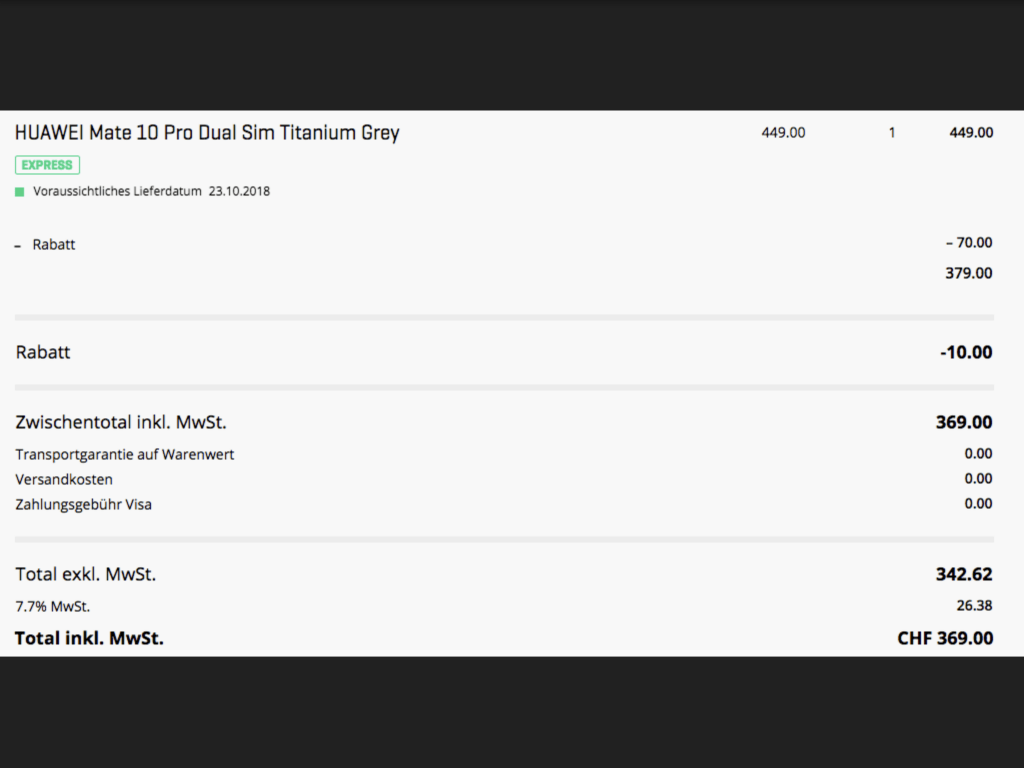Image resolution: width=1024 pixels, height=768 pixels.
Task: Click the net total amount 342.62
Action: 964,574
